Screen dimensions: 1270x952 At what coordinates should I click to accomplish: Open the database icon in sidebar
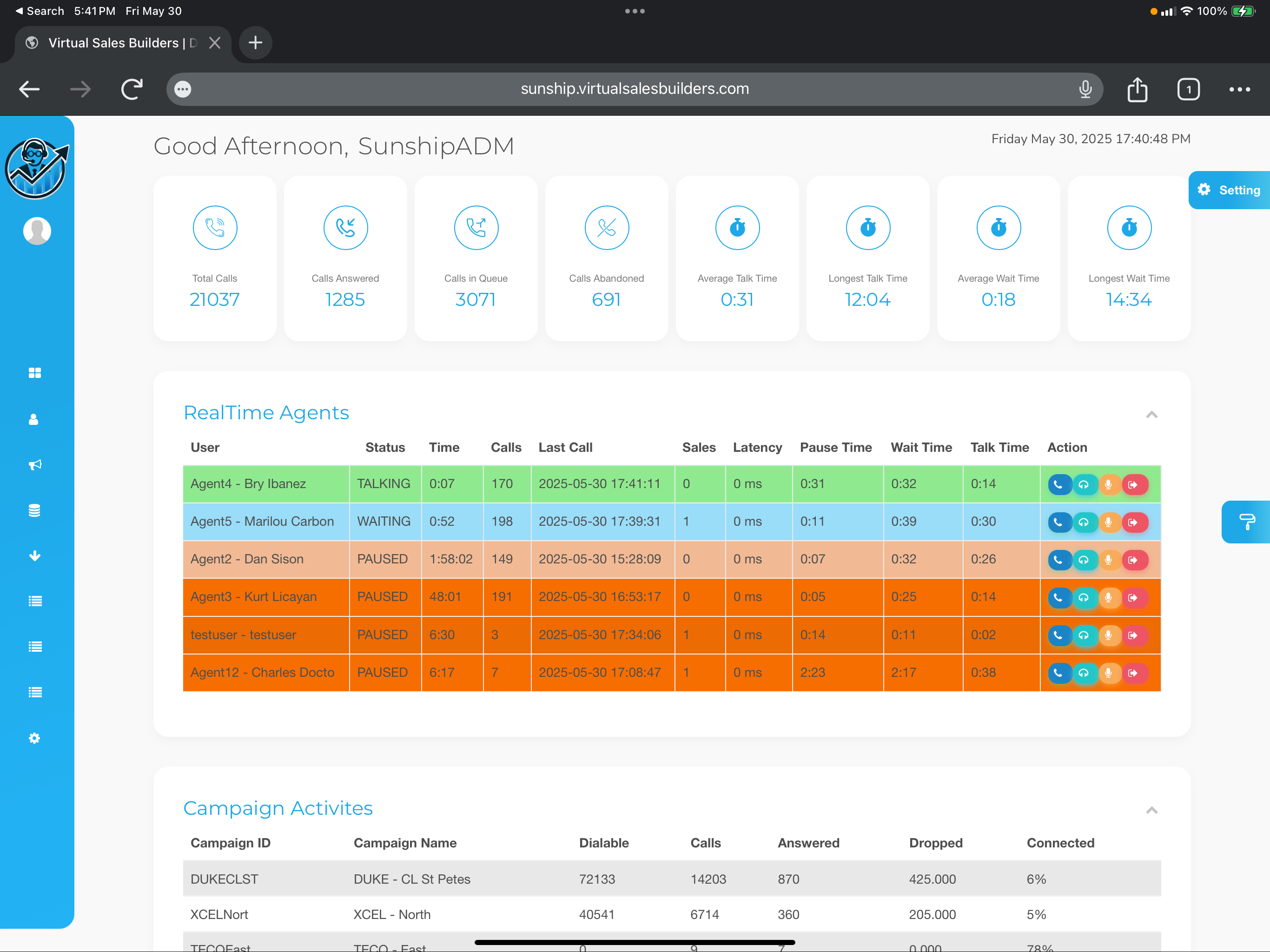click(34, 510)
